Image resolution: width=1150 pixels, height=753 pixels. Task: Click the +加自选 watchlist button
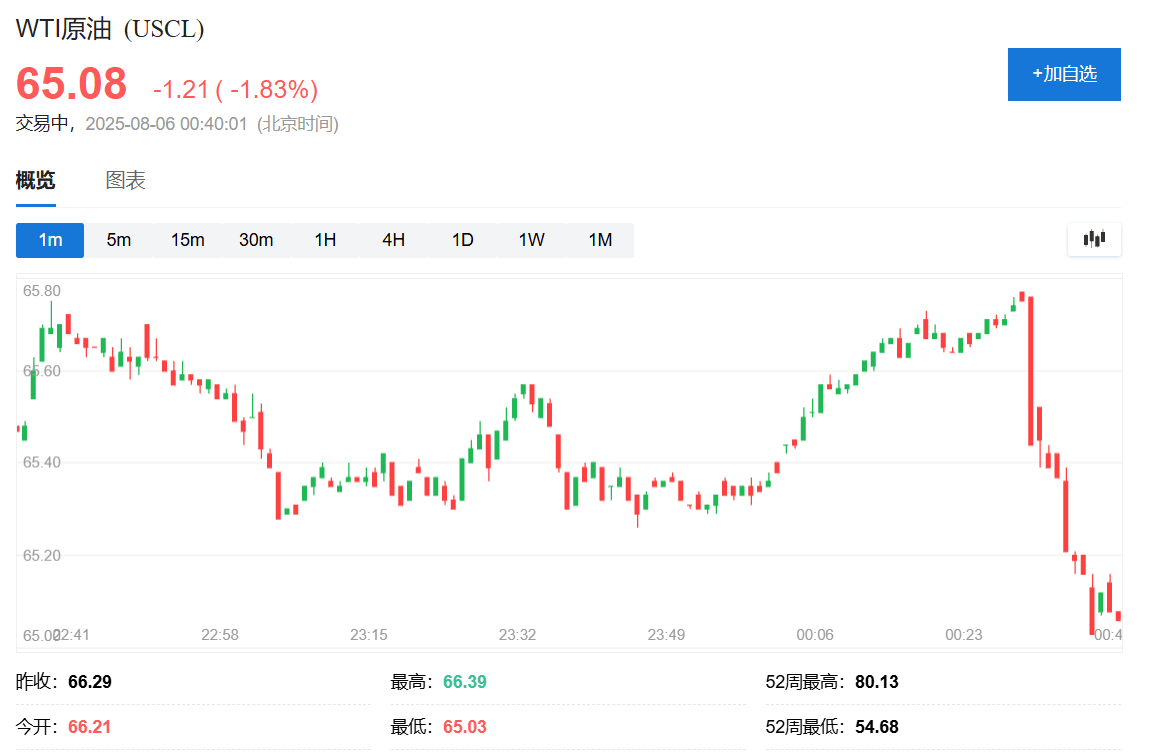coord(1064,74)
